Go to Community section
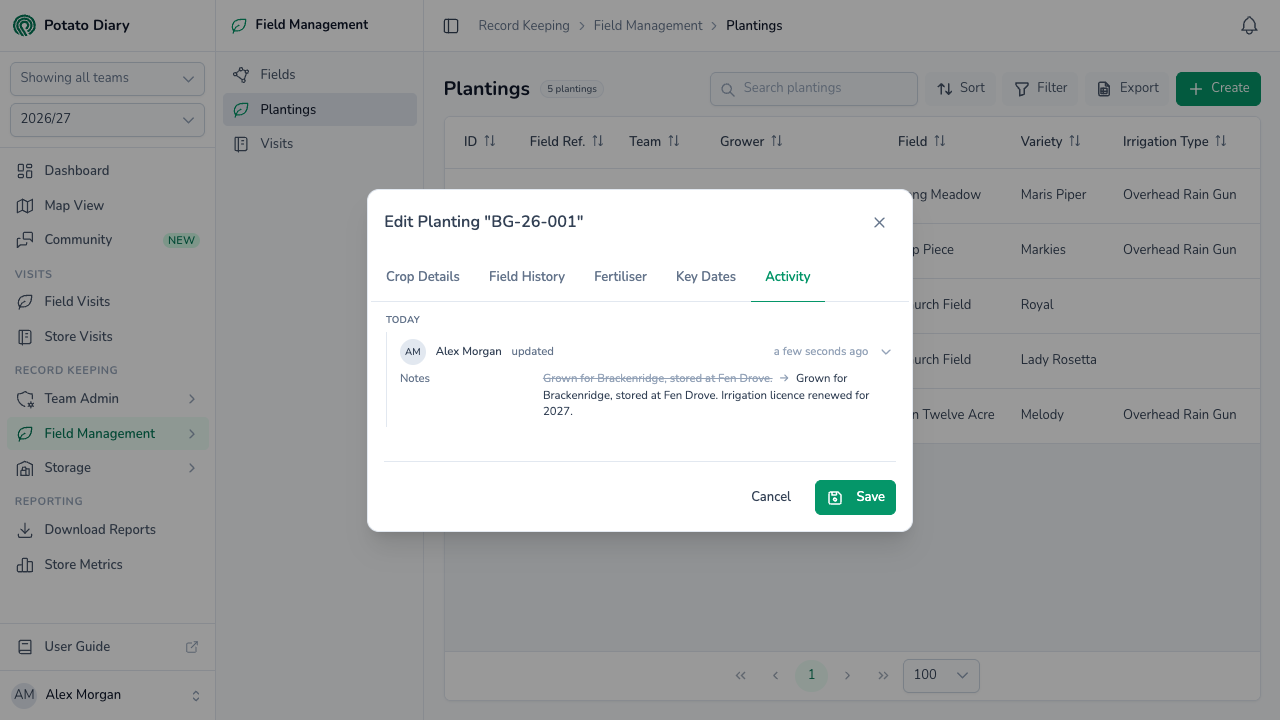Image resolution: width=1280 pixels, height=720 pixels. [x=108, y=240]
